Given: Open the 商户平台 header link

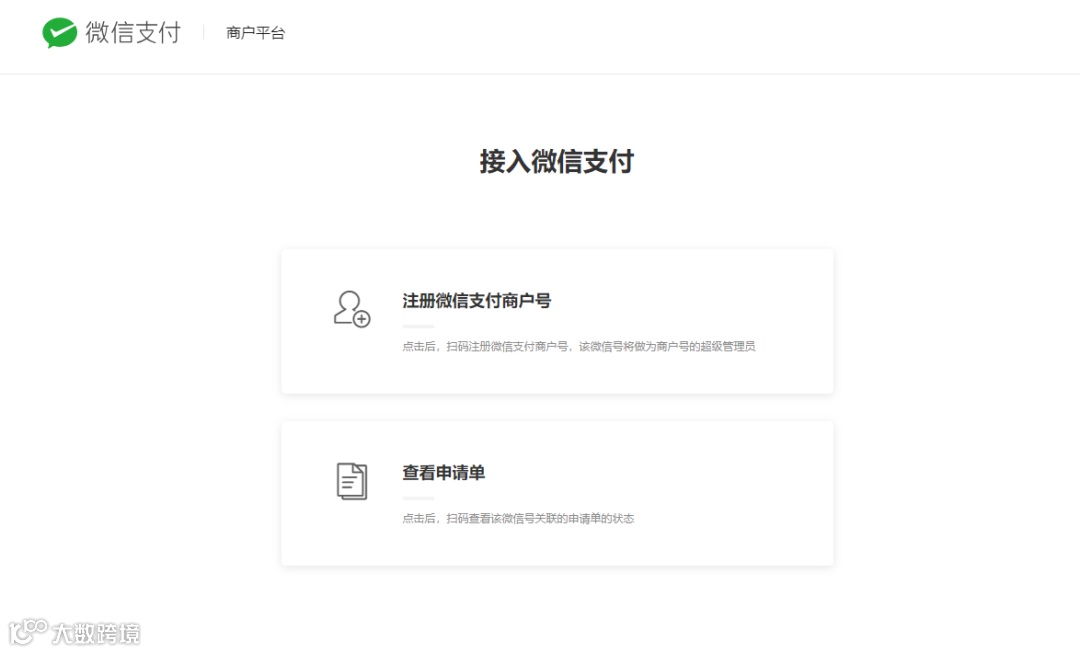Looking at the screenshot, I should [x=256, y=33].
